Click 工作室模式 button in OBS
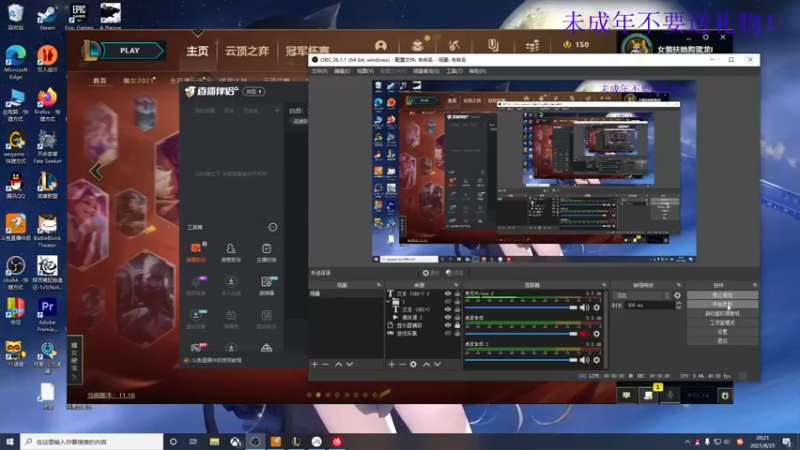Screen dimensions: 800x450 click(x=722, y=322)
